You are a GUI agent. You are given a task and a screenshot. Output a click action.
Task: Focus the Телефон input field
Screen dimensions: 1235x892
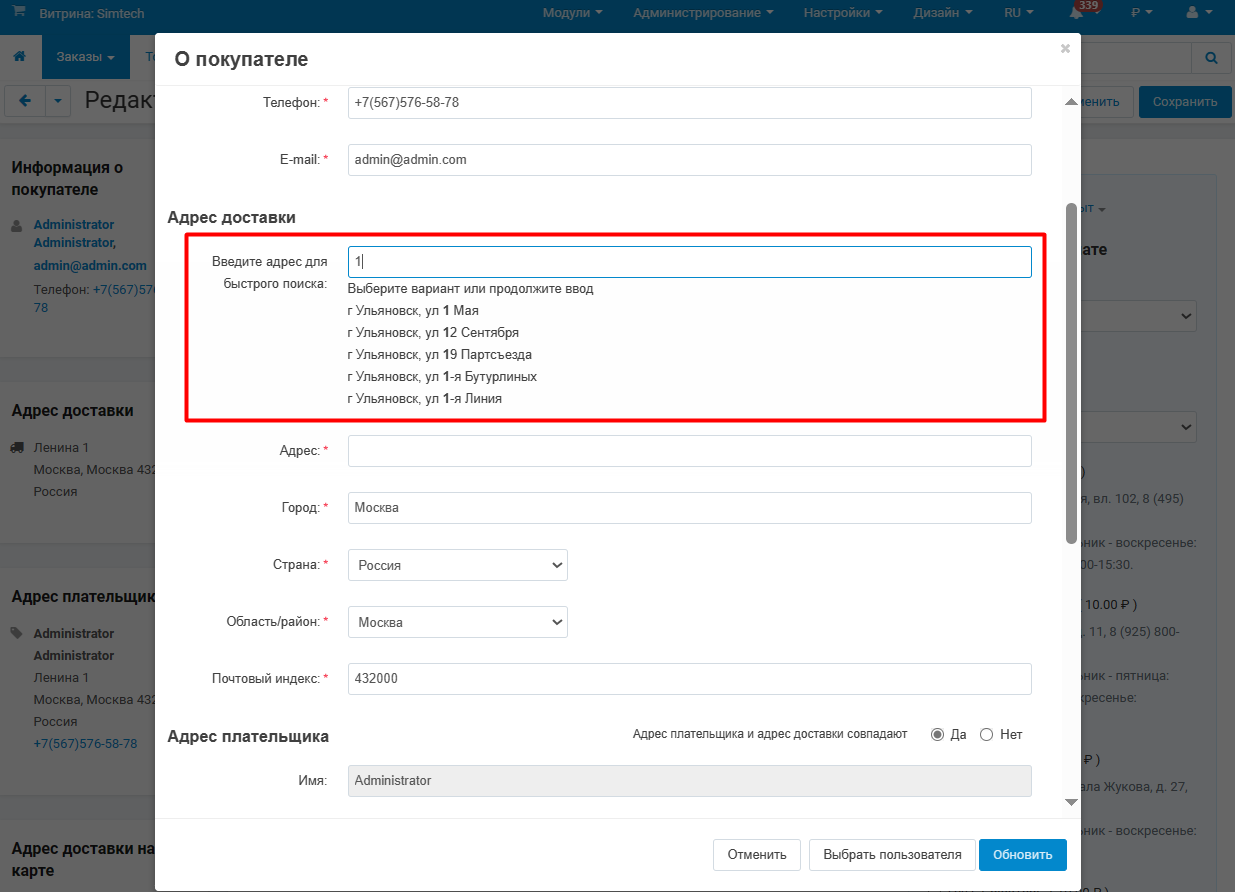tap(689, 103)
